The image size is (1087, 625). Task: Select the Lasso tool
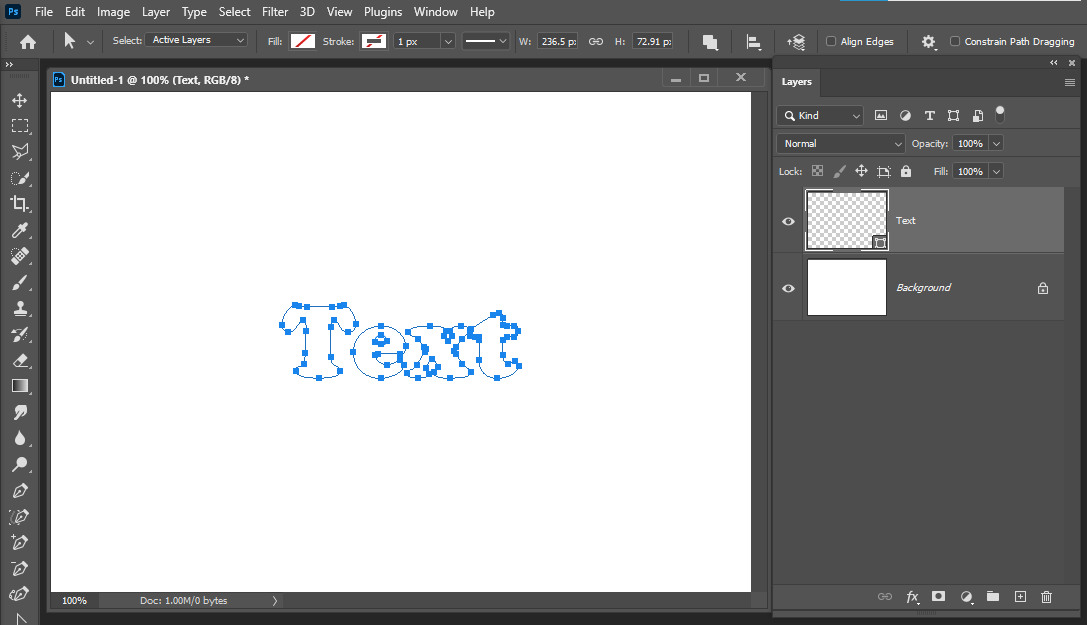[x=19, y=152]
